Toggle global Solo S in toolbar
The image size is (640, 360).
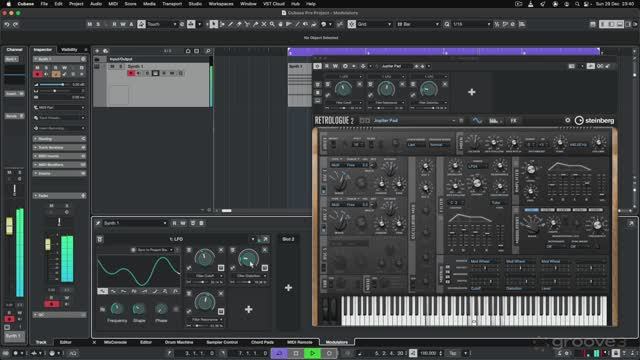(98, 24)
